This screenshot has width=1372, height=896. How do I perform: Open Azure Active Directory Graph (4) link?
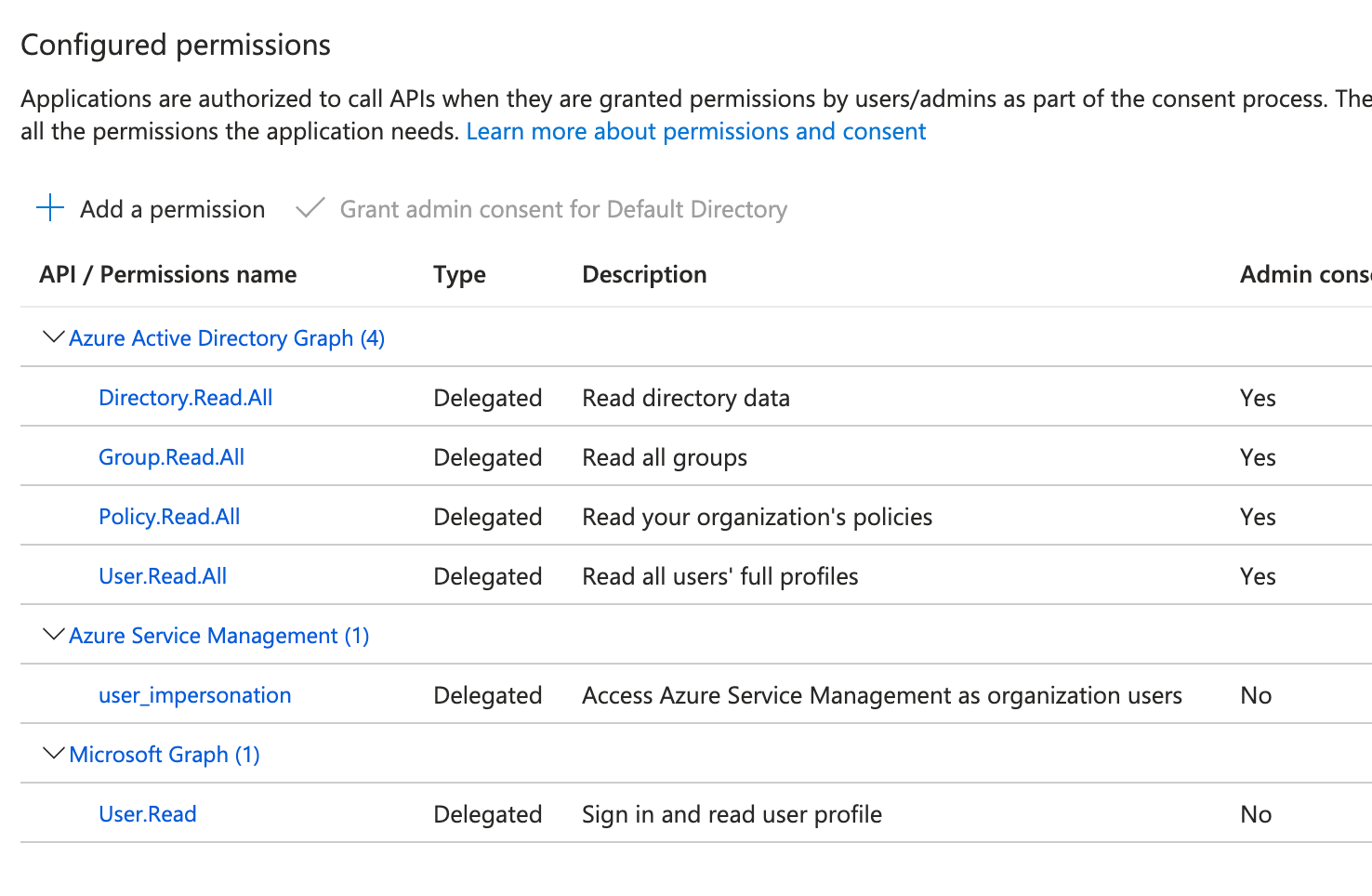tap(227, 337)
